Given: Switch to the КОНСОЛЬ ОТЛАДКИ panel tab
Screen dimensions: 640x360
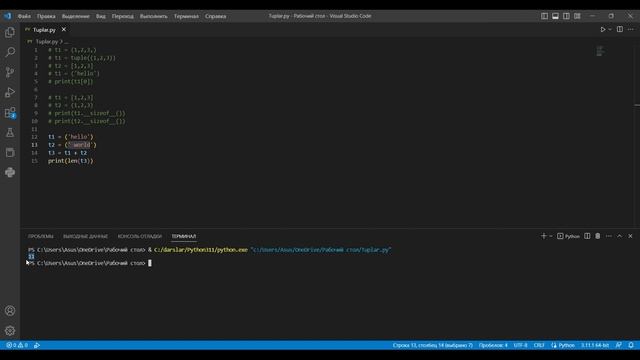Looking at the screenshot, I should pos(140,236).
